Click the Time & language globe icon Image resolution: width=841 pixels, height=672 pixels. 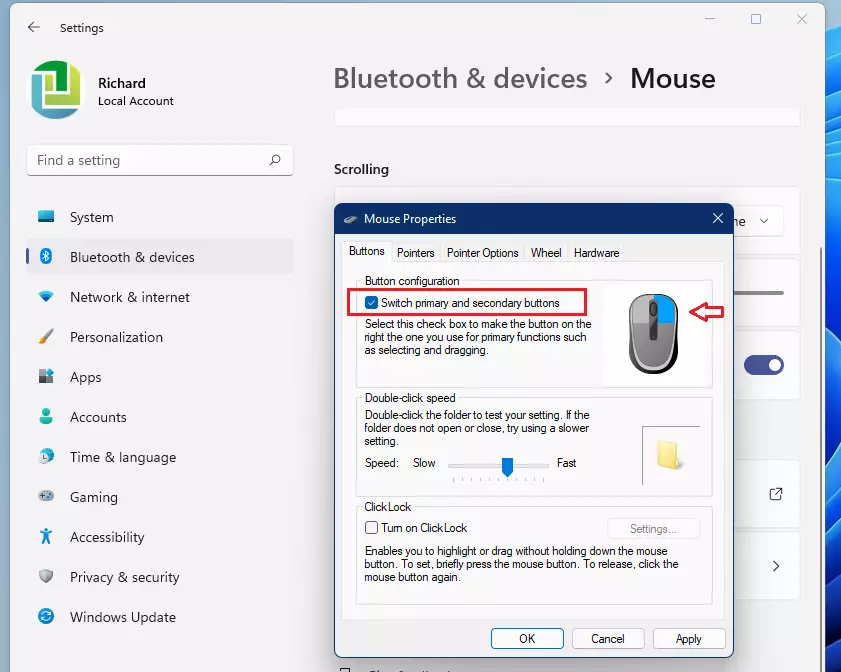pos(46,456)
